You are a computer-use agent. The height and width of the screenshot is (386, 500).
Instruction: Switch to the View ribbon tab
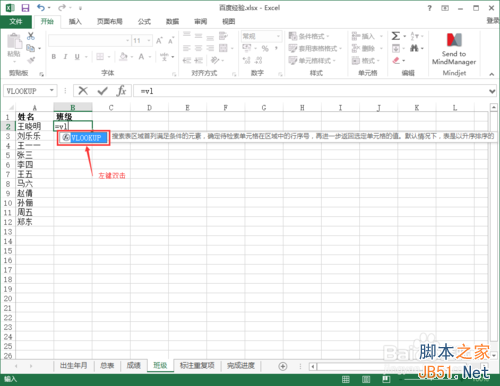(x=229, y=22)
